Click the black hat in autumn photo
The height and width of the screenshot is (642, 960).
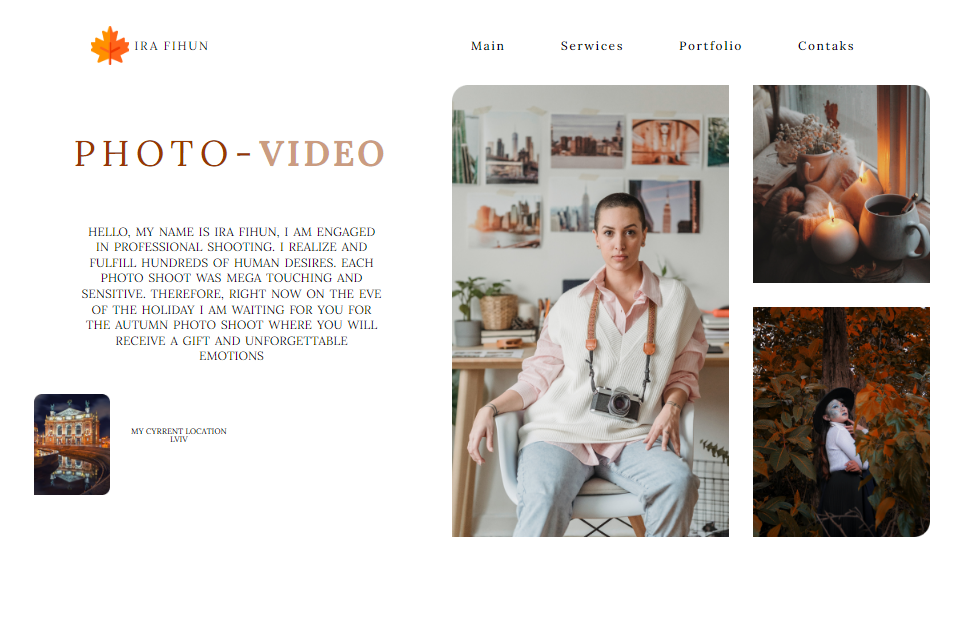pos(833,406)
